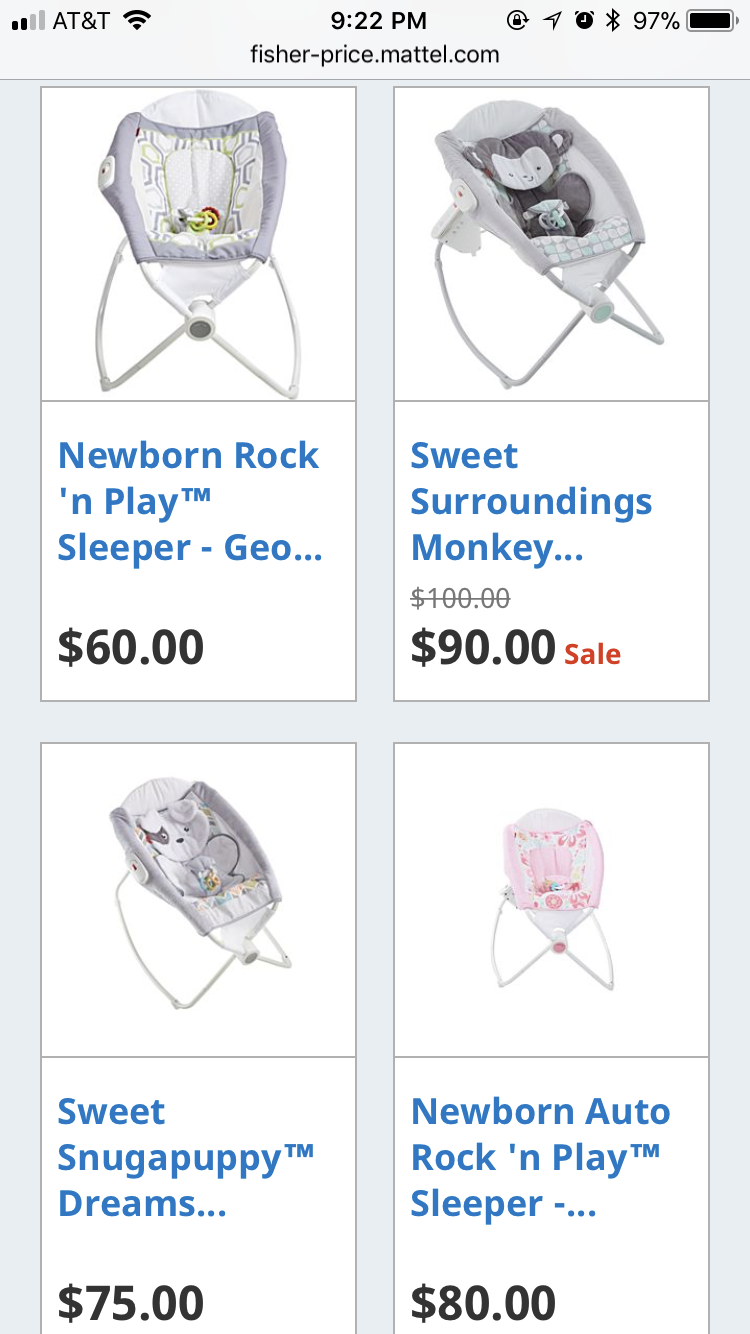Image resolution: width=750 pixels, height=1334 pixels.
Task: View the pink floral sleeper image
Action: 551,900
